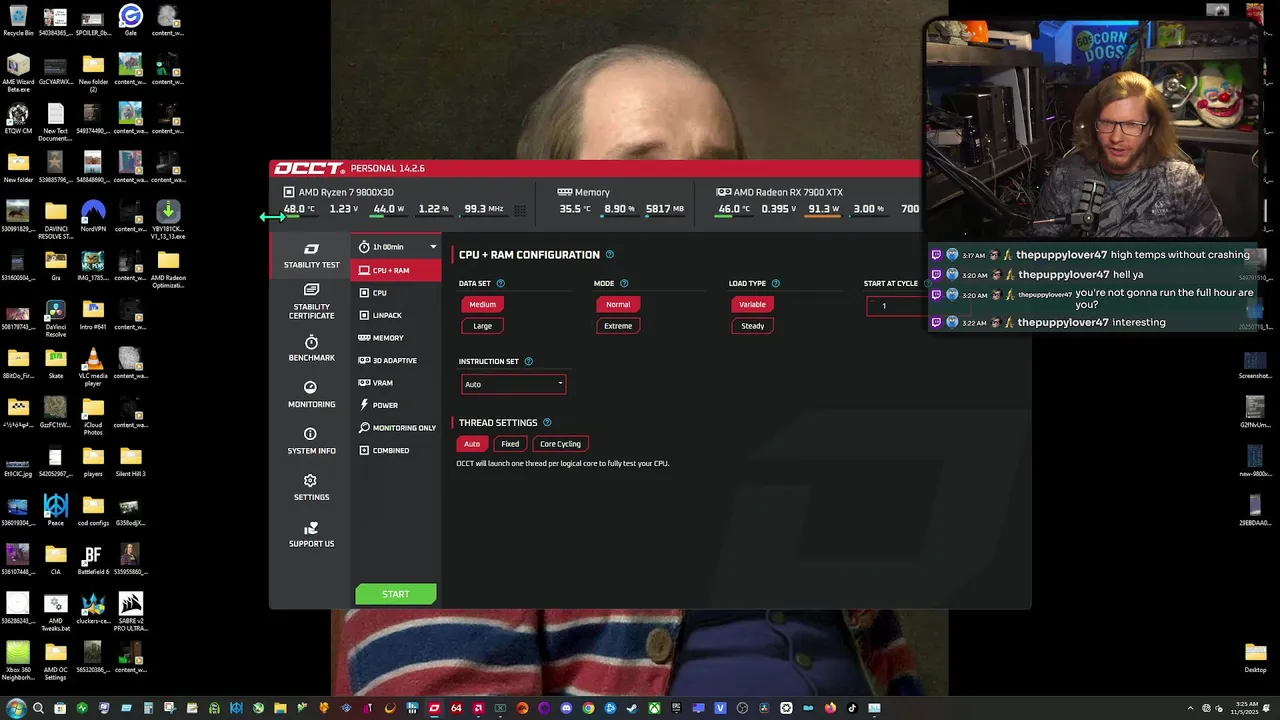The width and height of the screenshot is (1280, 720).
Task: Open help icon next to Instruction Set
Action: tap(529, 361)
